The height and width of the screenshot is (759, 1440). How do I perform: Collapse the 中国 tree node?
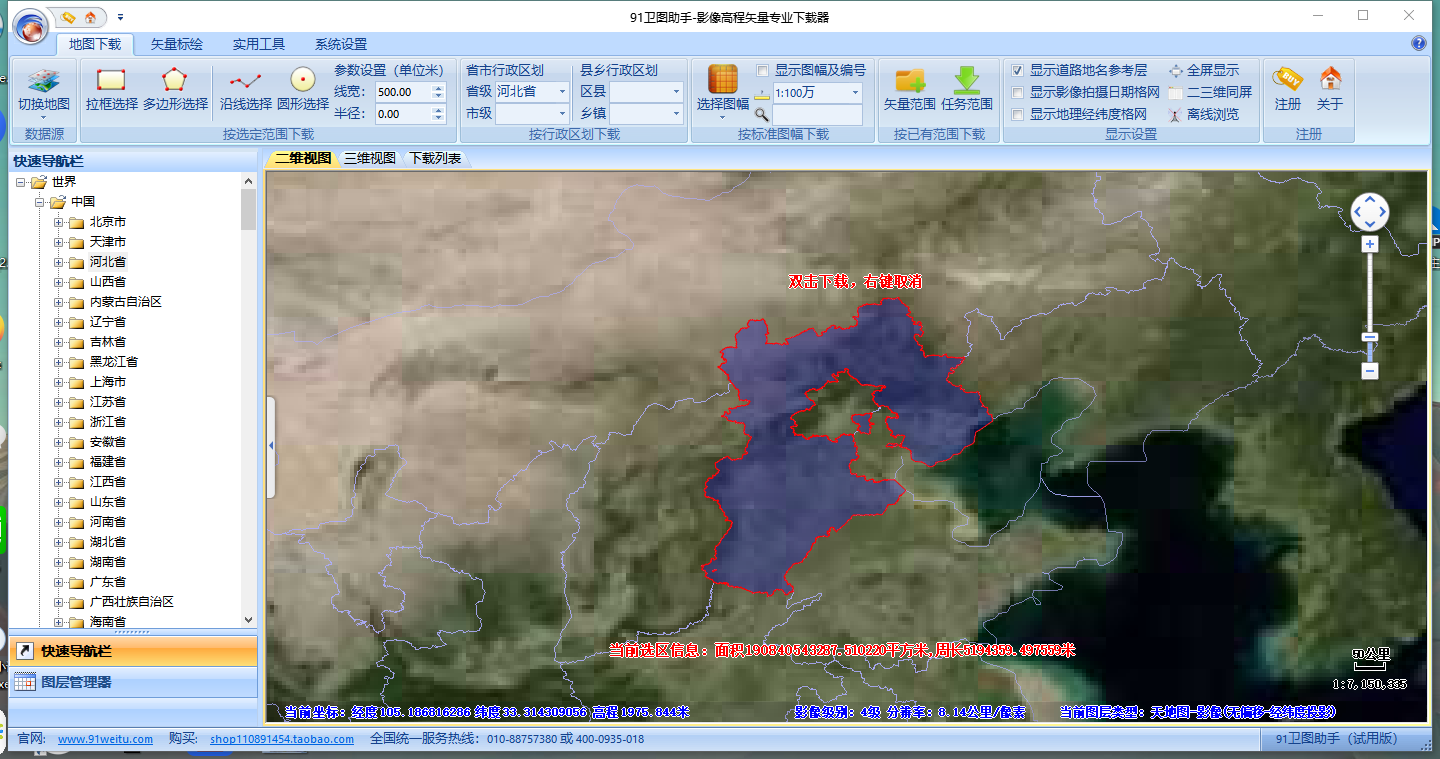pos(40,202)
